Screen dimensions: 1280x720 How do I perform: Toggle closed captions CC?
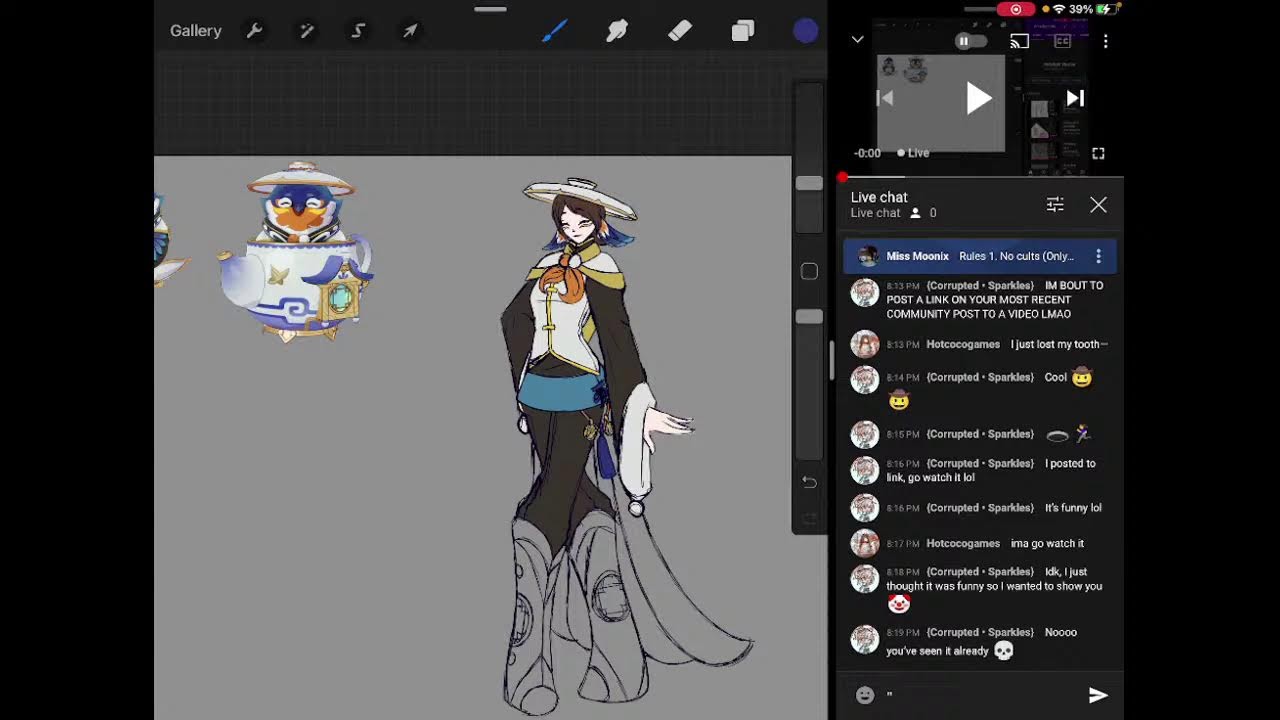tap(1062, 41)
